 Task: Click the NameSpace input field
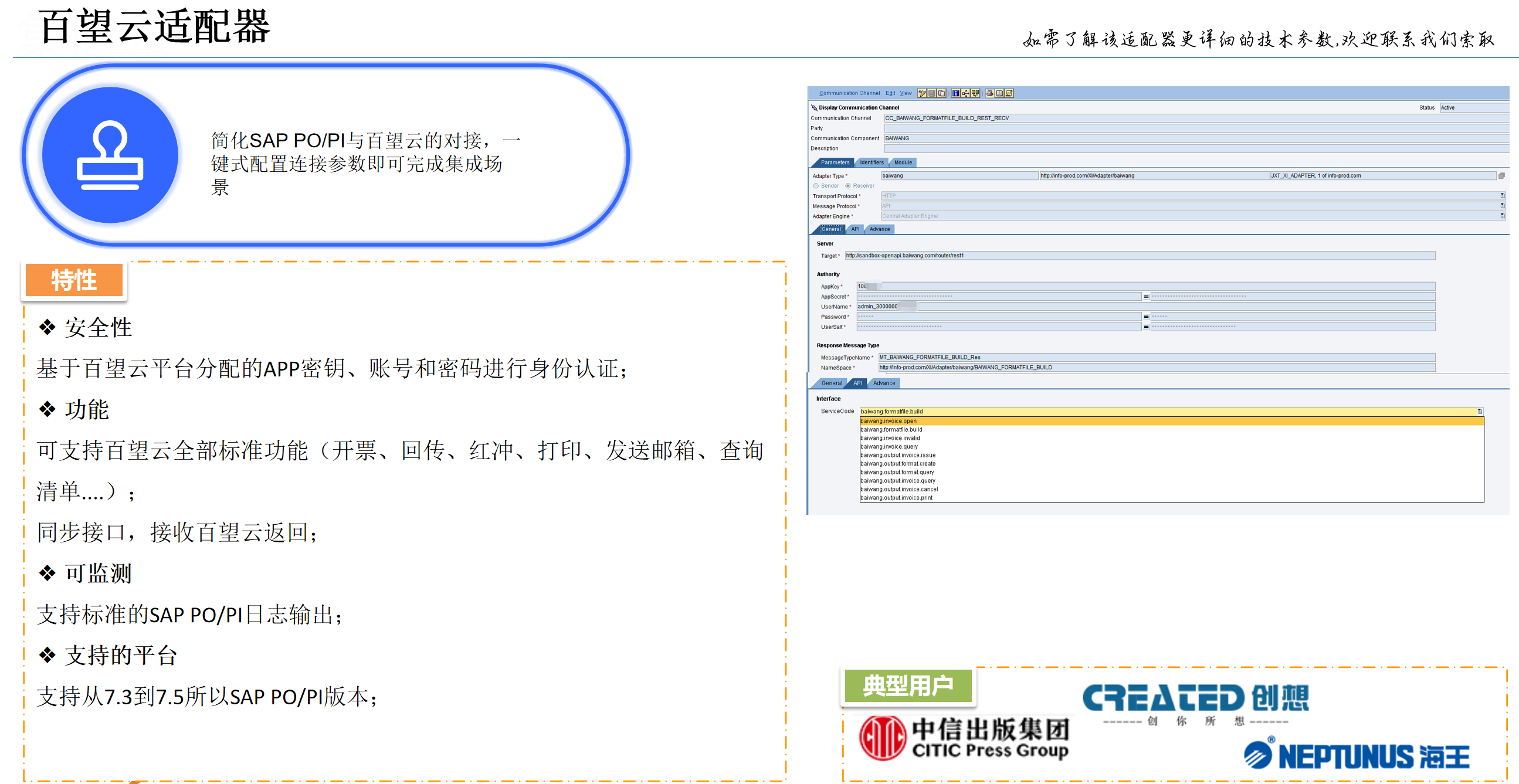tap(1157, 367)
